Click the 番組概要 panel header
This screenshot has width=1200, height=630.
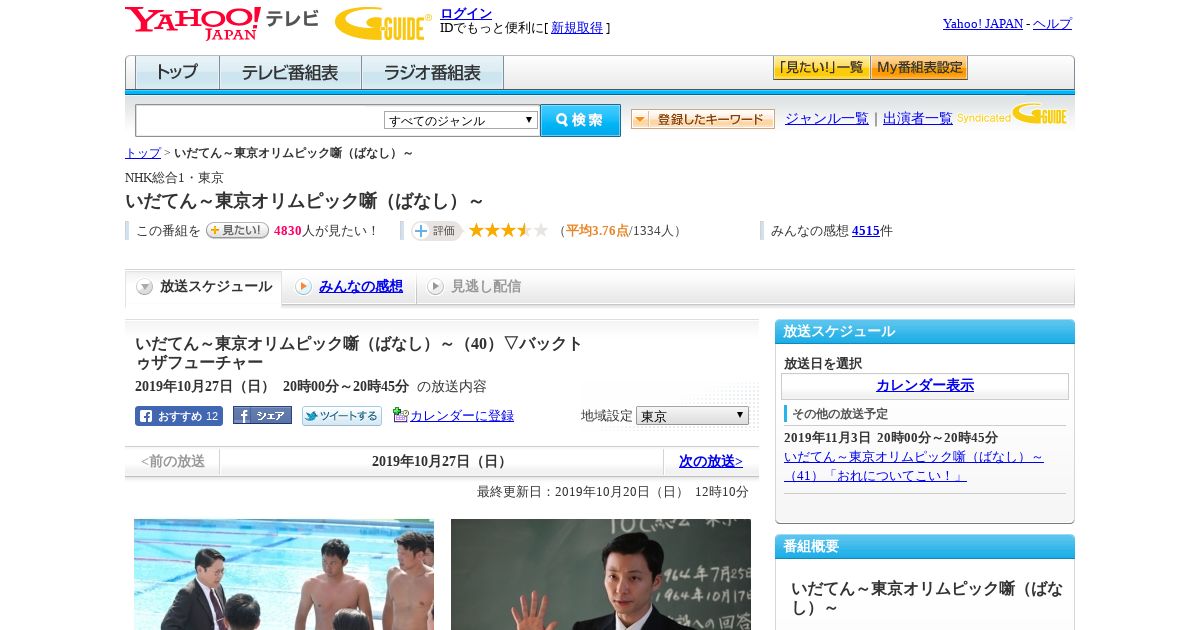click(x=925, y=547)
